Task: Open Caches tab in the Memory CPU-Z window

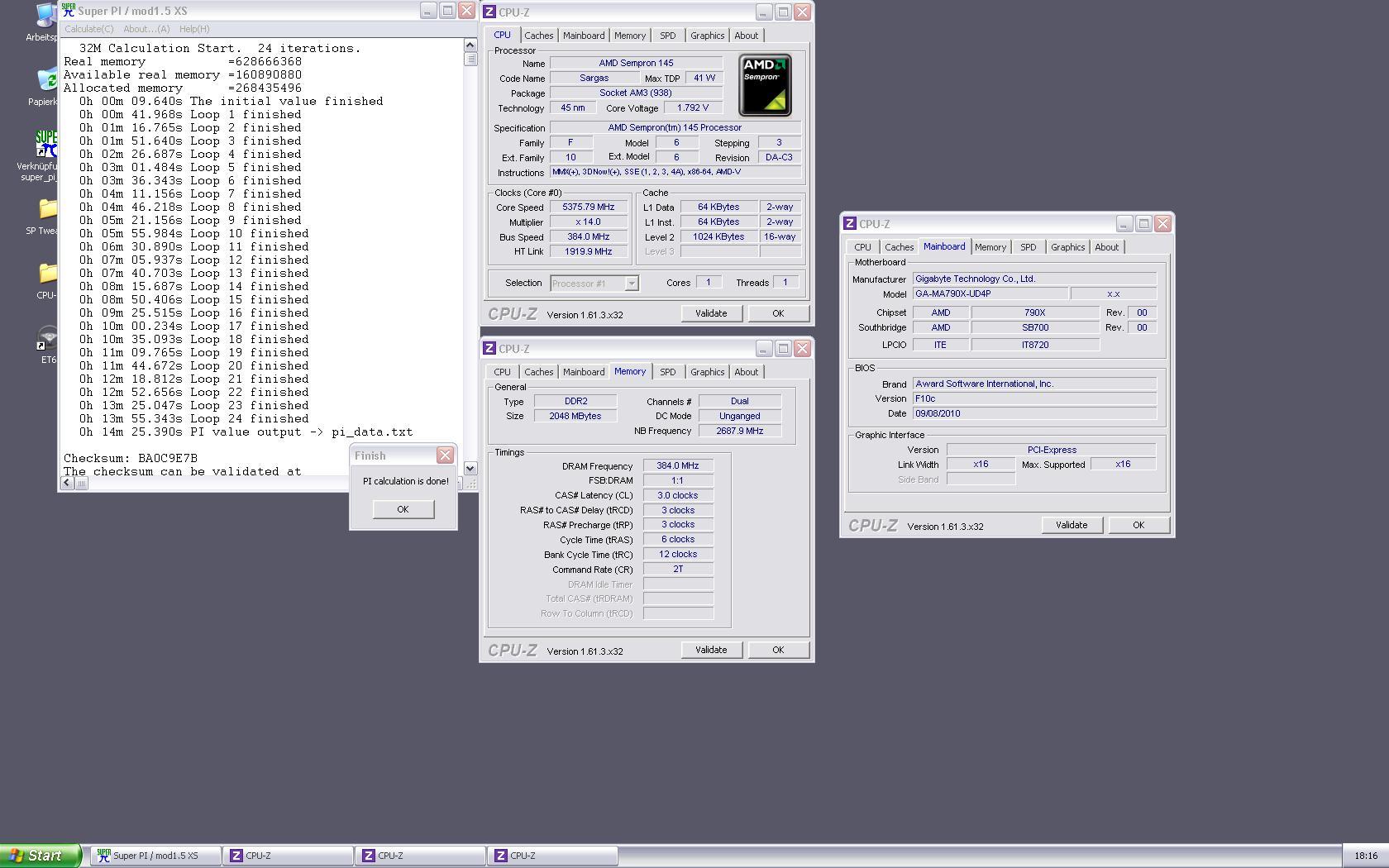Action: point(538,372)
